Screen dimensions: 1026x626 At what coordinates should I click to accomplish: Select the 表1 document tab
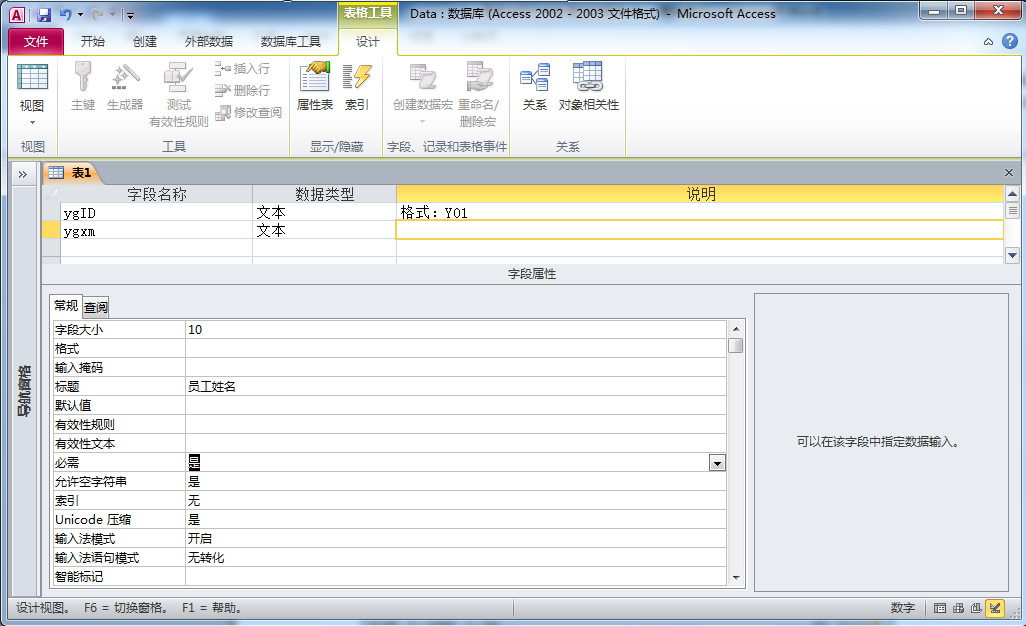point(71,173)
